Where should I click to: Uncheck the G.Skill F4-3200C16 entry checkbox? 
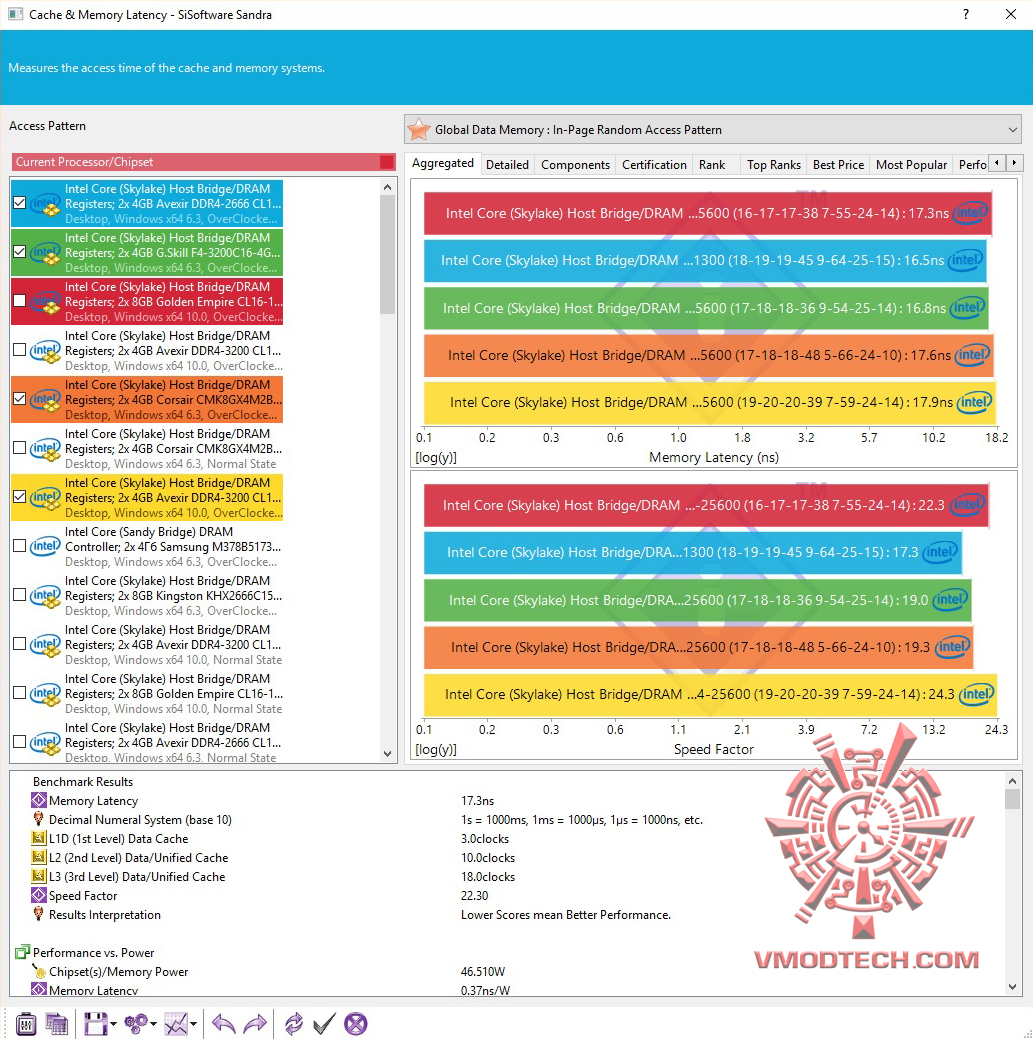(x=19, y=252)
